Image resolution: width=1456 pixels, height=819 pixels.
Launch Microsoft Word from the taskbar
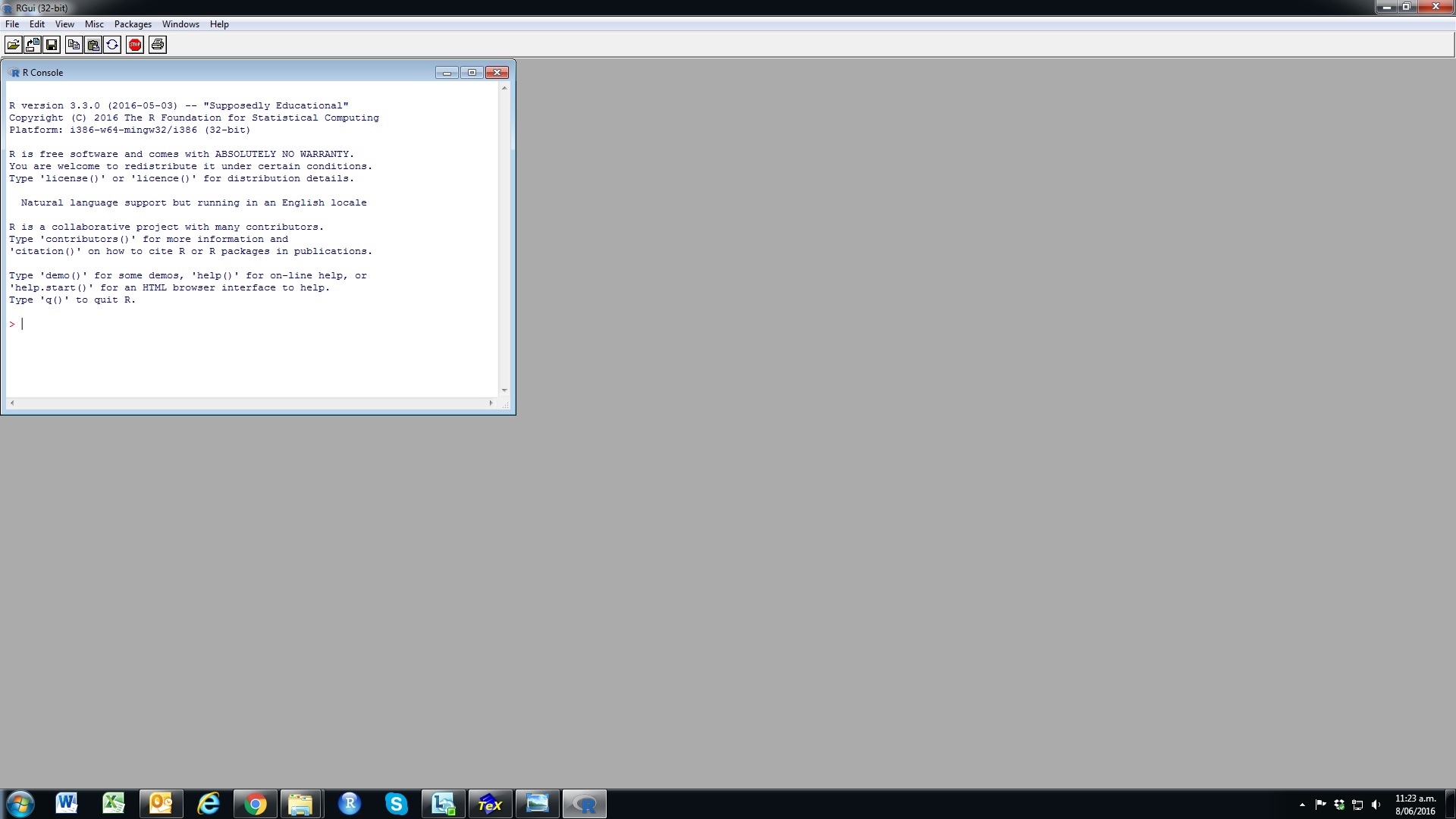(67, 804)
